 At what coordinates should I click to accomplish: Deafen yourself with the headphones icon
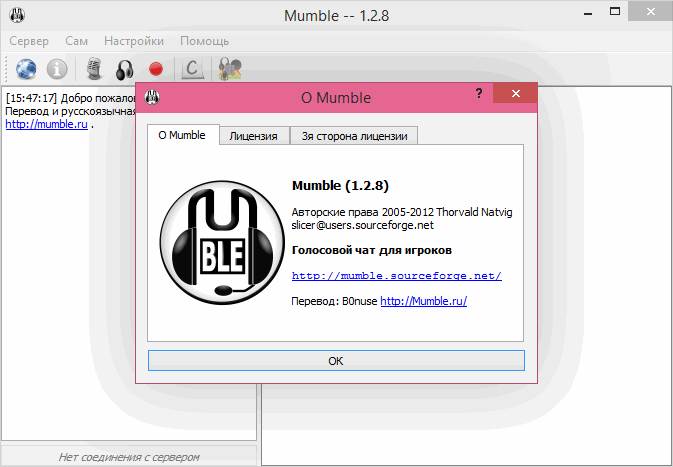coord(124,70)
